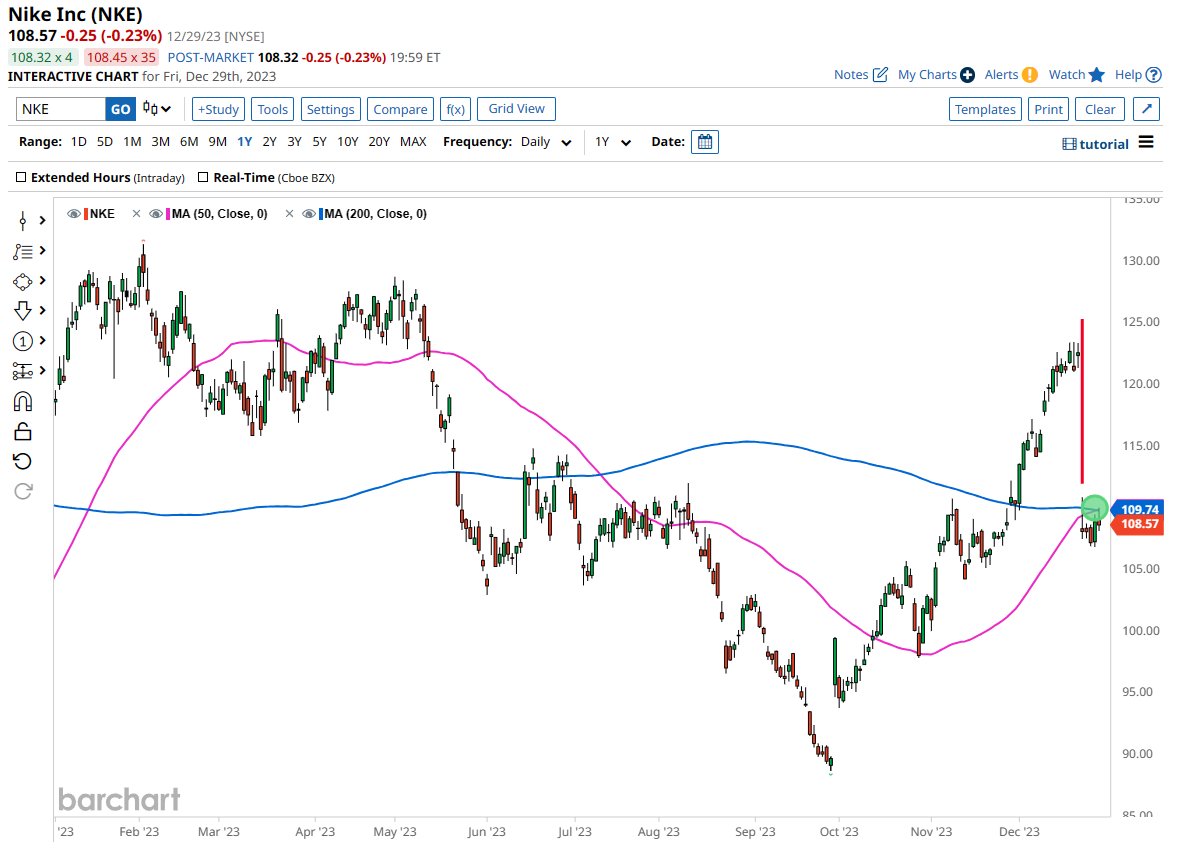Expand crosshair tool options arrow
1179x854 pixels.
[x=43, y=220]
